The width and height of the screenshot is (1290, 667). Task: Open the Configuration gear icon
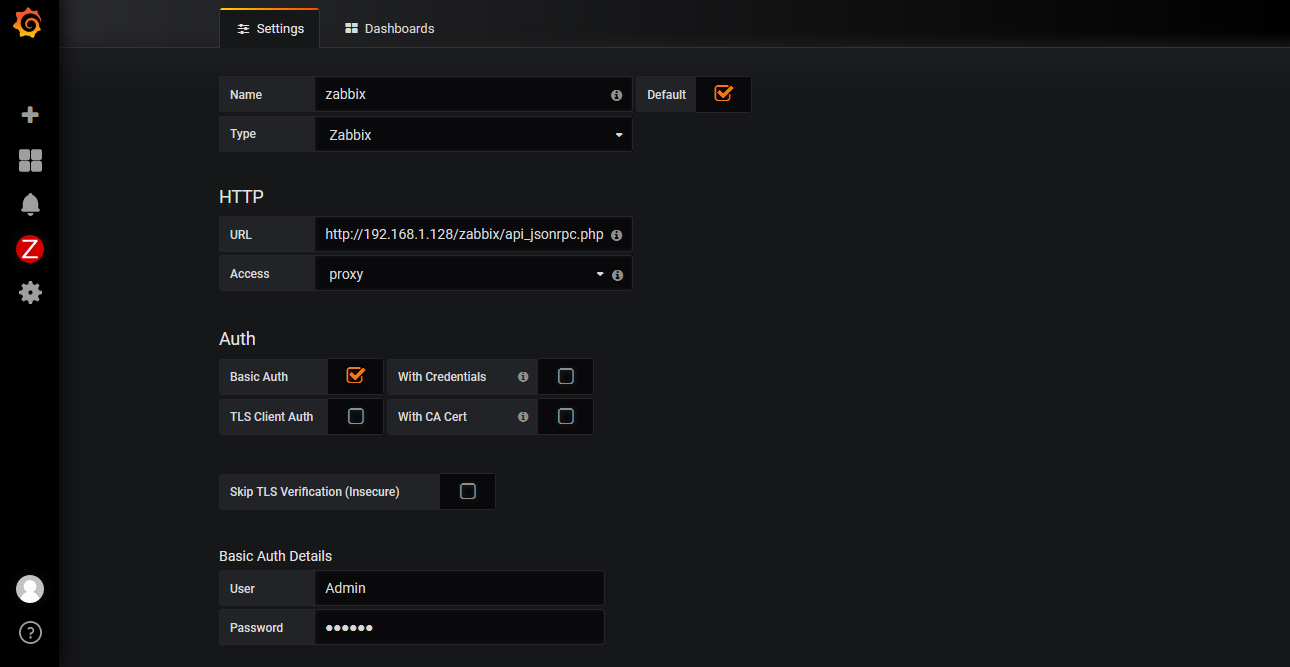click(x=30, y=292)
